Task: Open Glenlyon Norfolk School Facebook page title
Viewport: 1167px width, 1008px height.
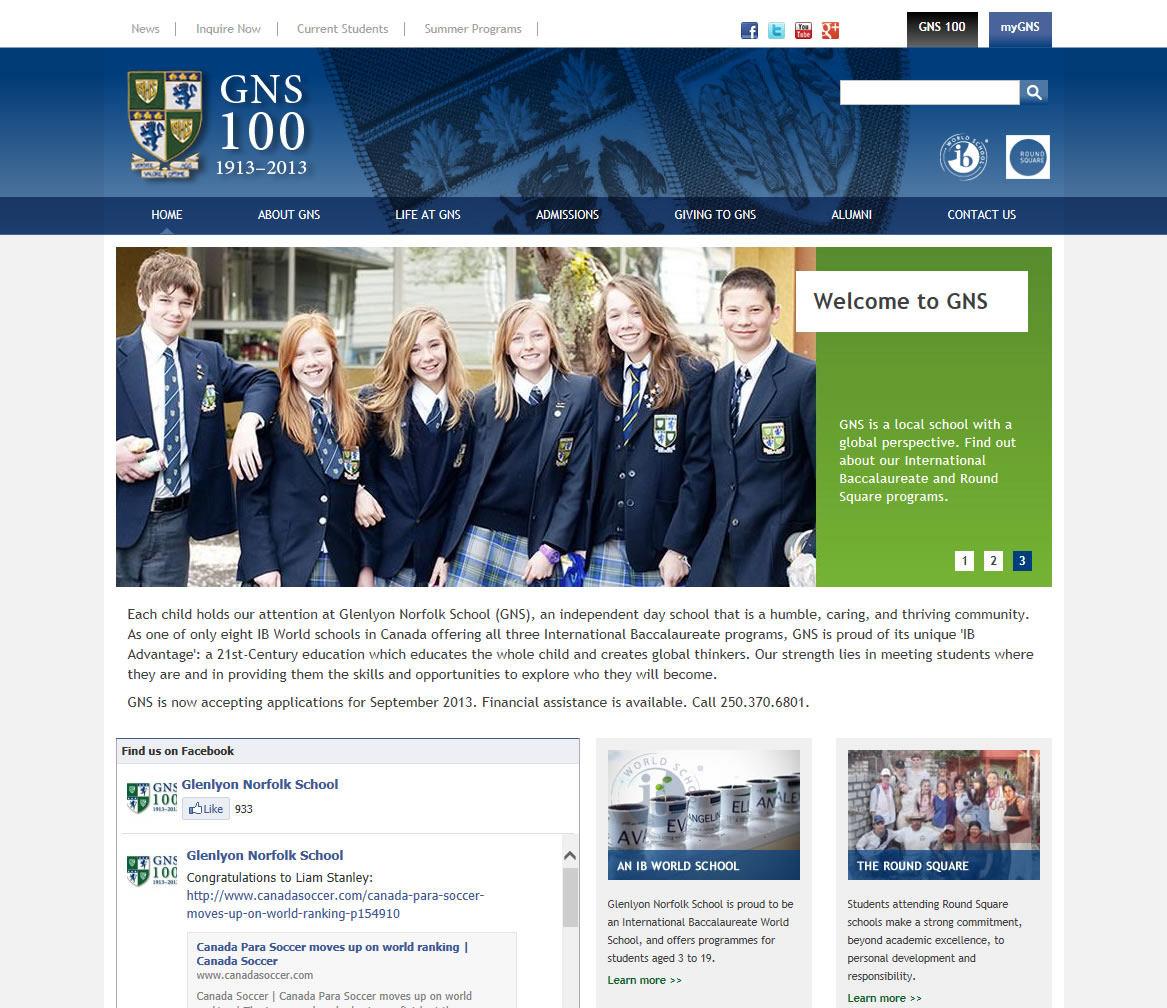Action: 260,784
